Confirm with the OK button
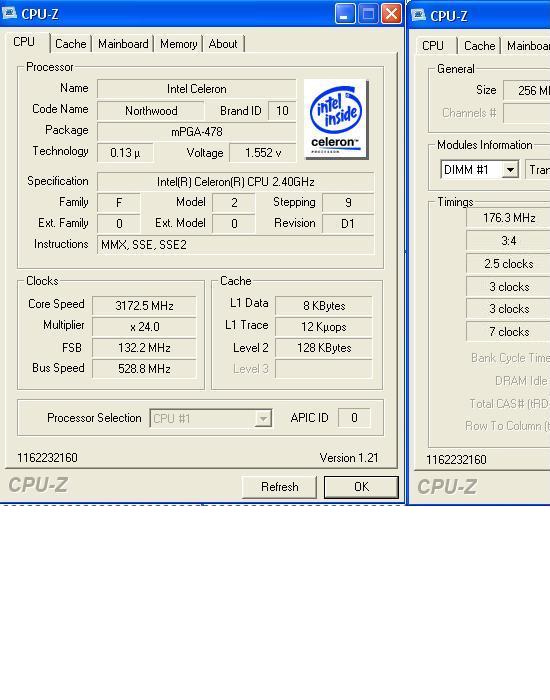This screenshot has height=700, width=550. (361, 487)
